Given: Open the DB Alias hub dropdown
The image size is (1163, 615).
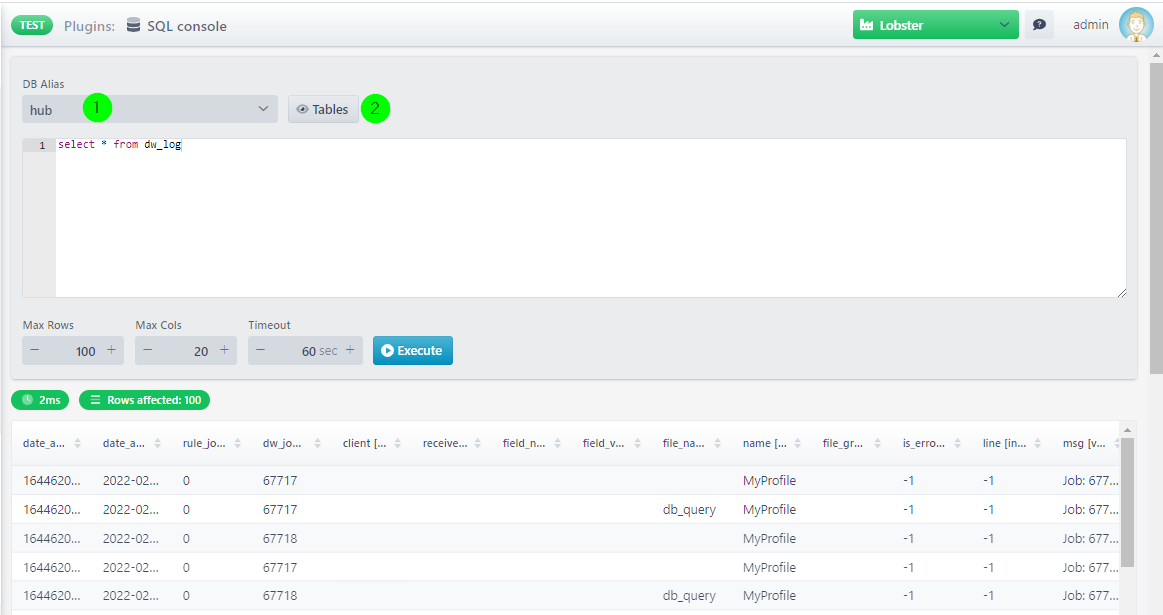Looking at the screenshot, I should coord(150,109).
